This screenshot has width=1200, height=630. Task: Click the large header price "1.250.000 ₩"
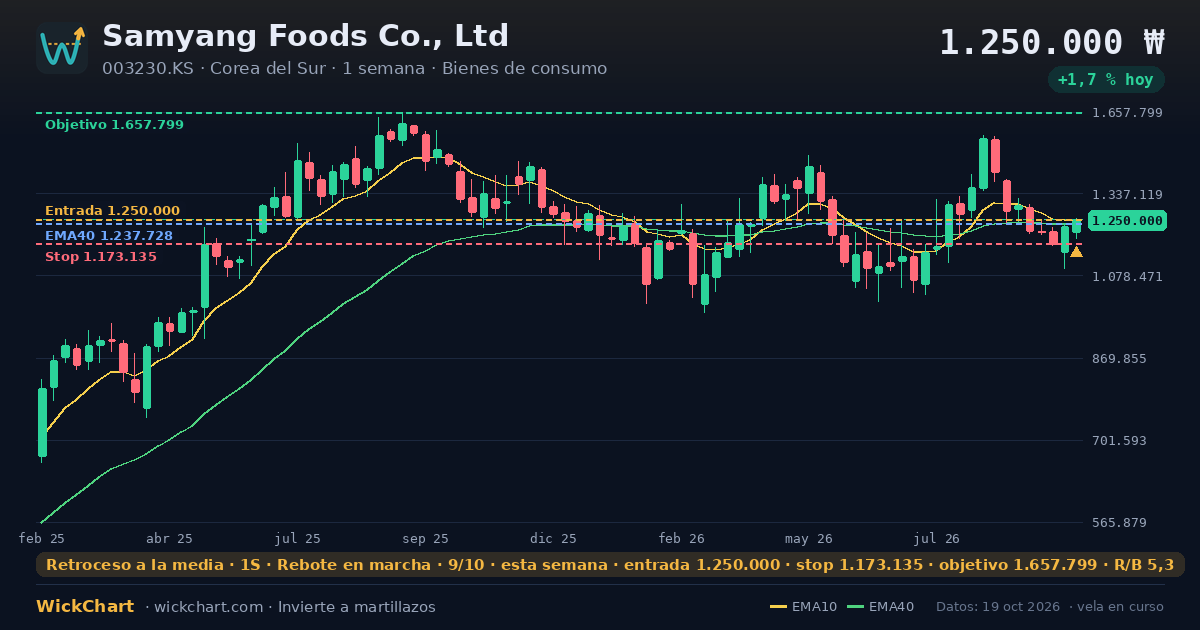point(1052,43)
